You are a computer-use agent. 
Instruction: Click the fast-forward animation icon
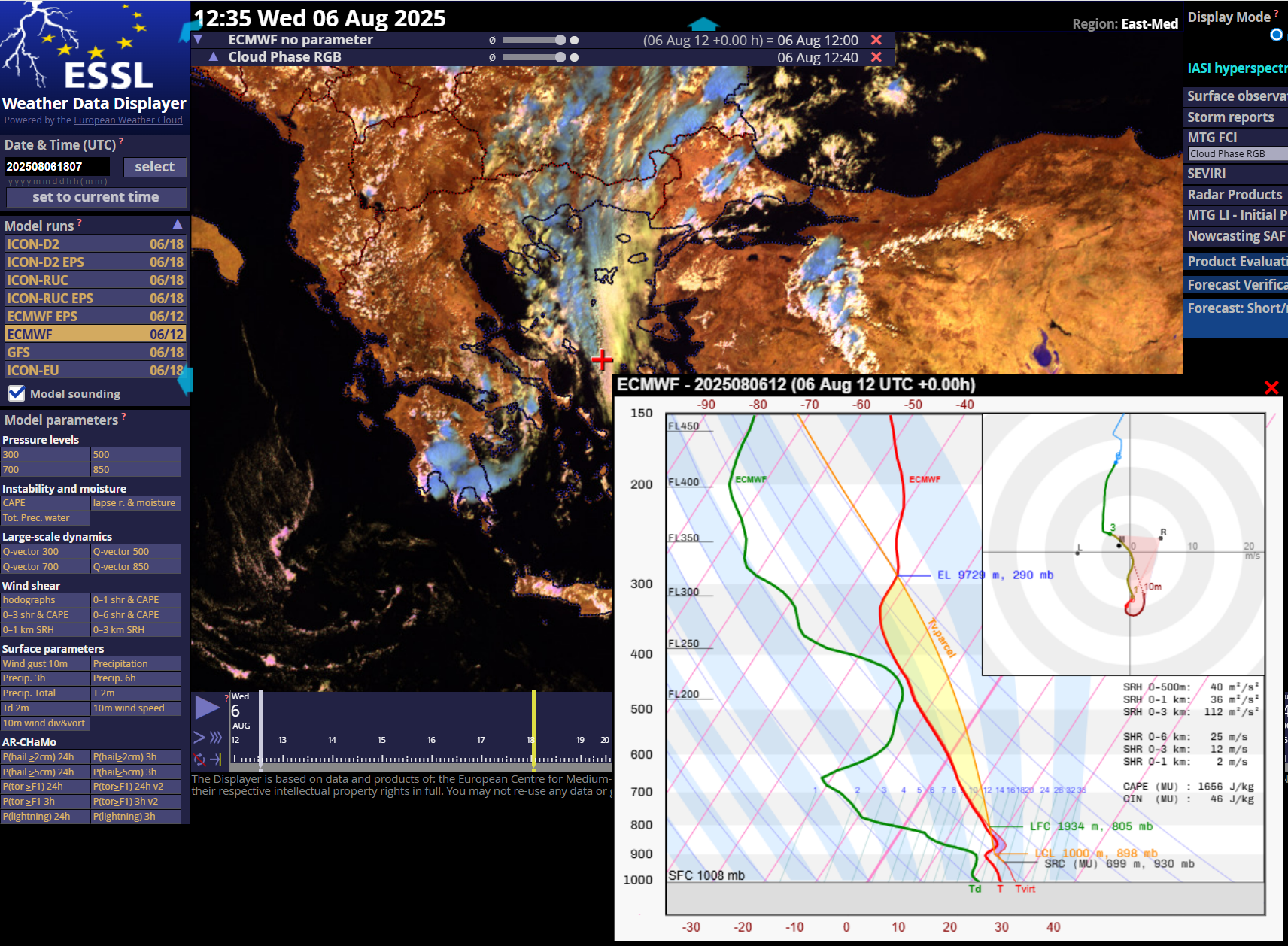point(214,738)
